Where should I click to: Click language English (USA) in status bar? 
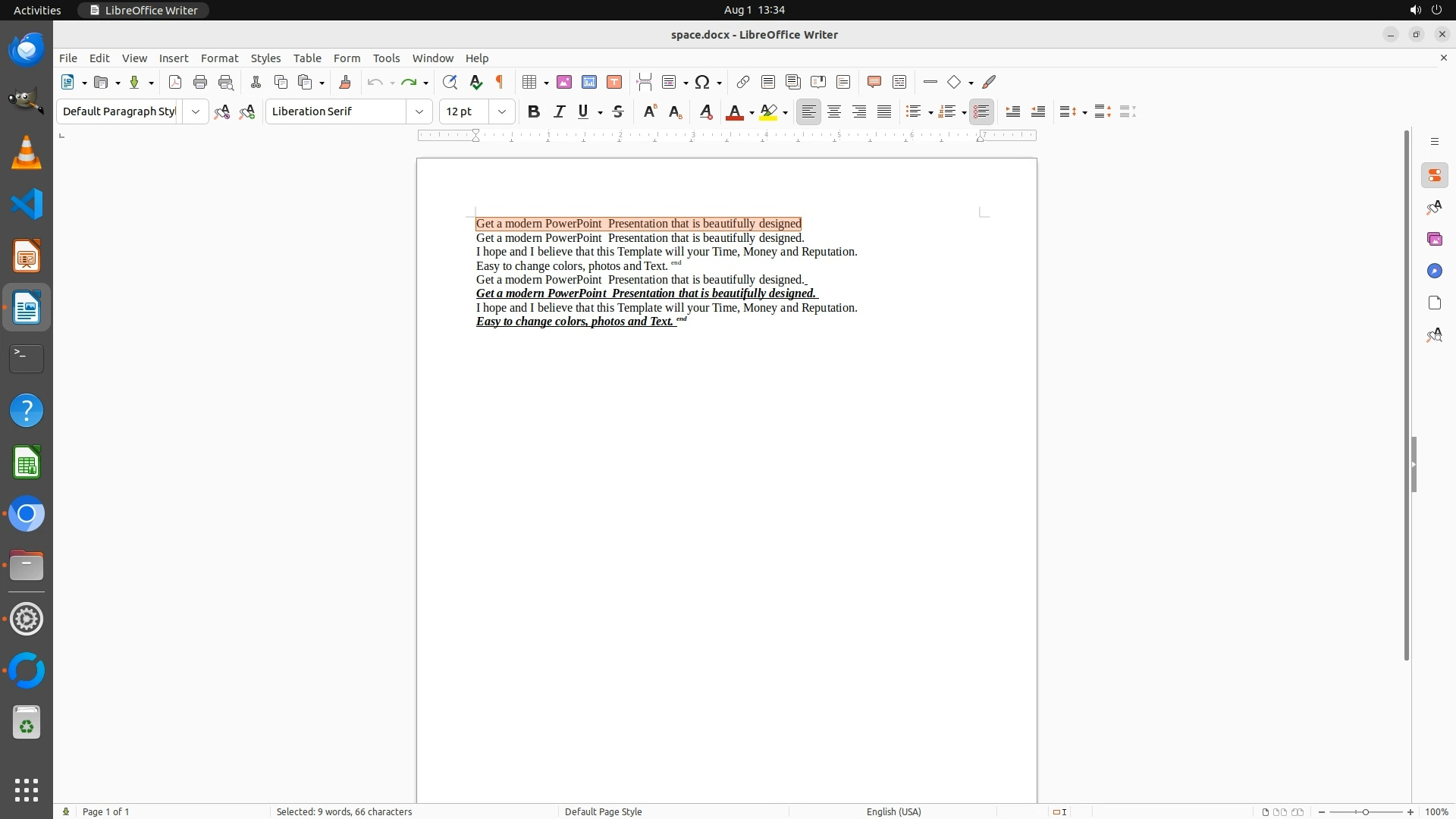893,811
